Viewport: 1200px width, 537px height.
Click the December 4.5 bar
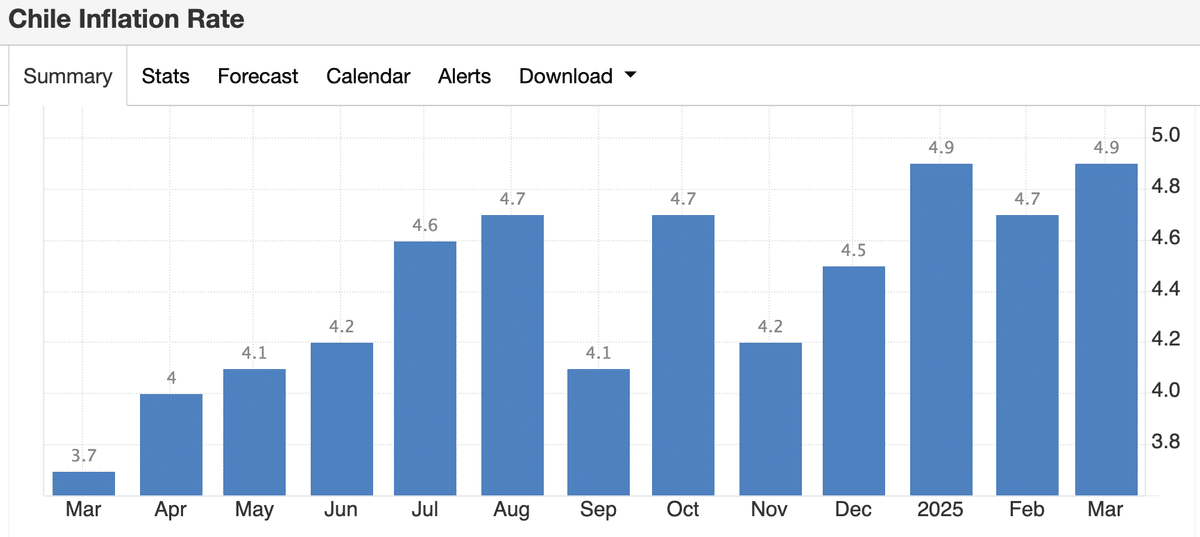point(853,381)
